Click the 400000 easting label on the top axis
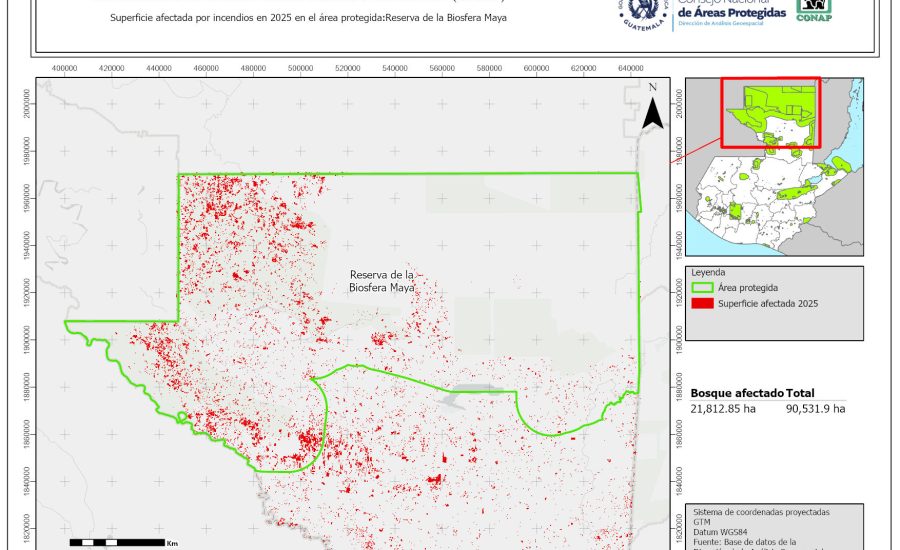This screenshot has width=900, height=550. (x=64, y=68)
